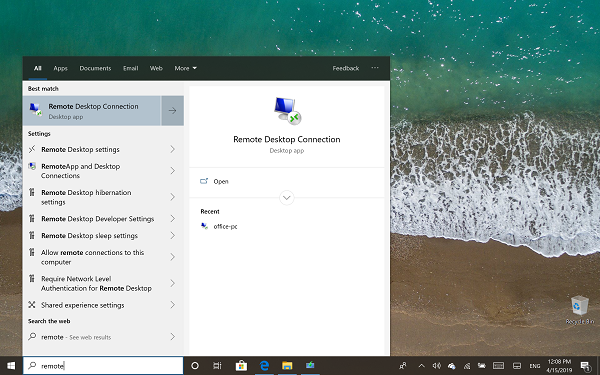Open the OneDrive cloud tray icon
The width and height of the screenshot is (600, 375).
tap(452, 366)
